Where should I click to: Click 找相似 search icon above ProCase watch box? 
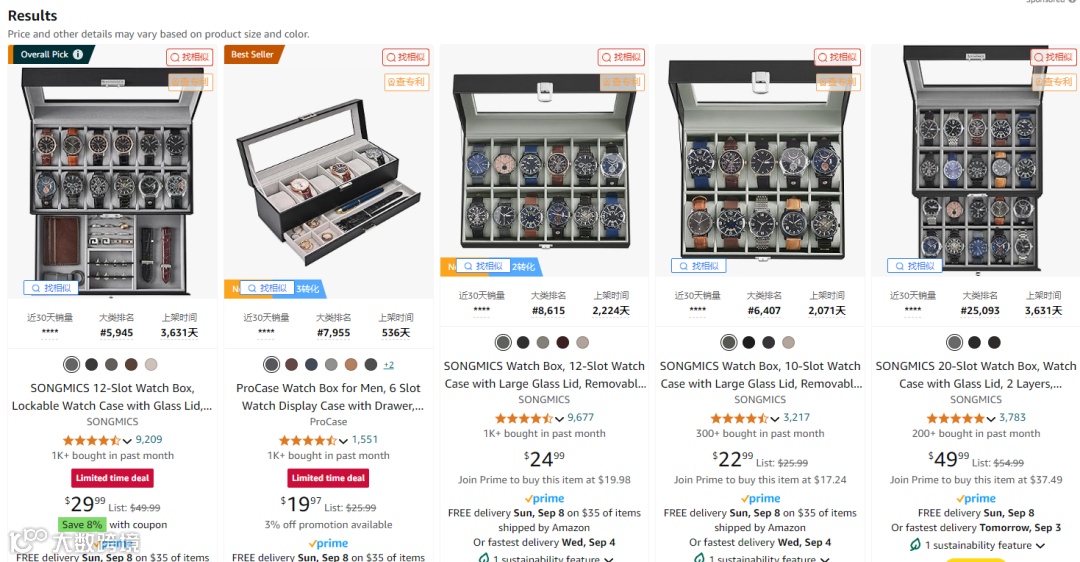[x=406, y=57]
